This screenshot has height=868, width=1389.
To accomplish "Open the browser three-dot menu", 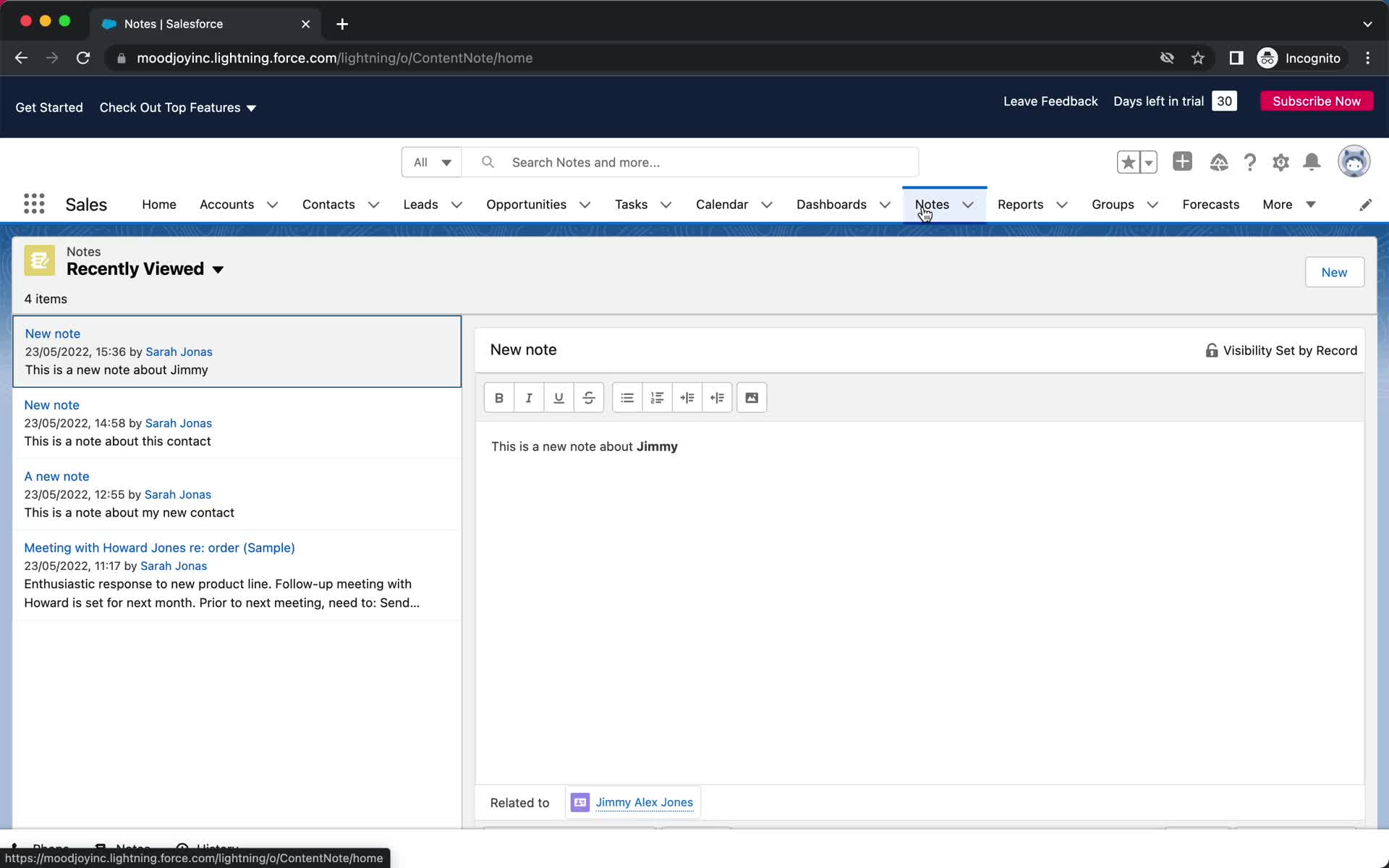I will click(1367, 58).
